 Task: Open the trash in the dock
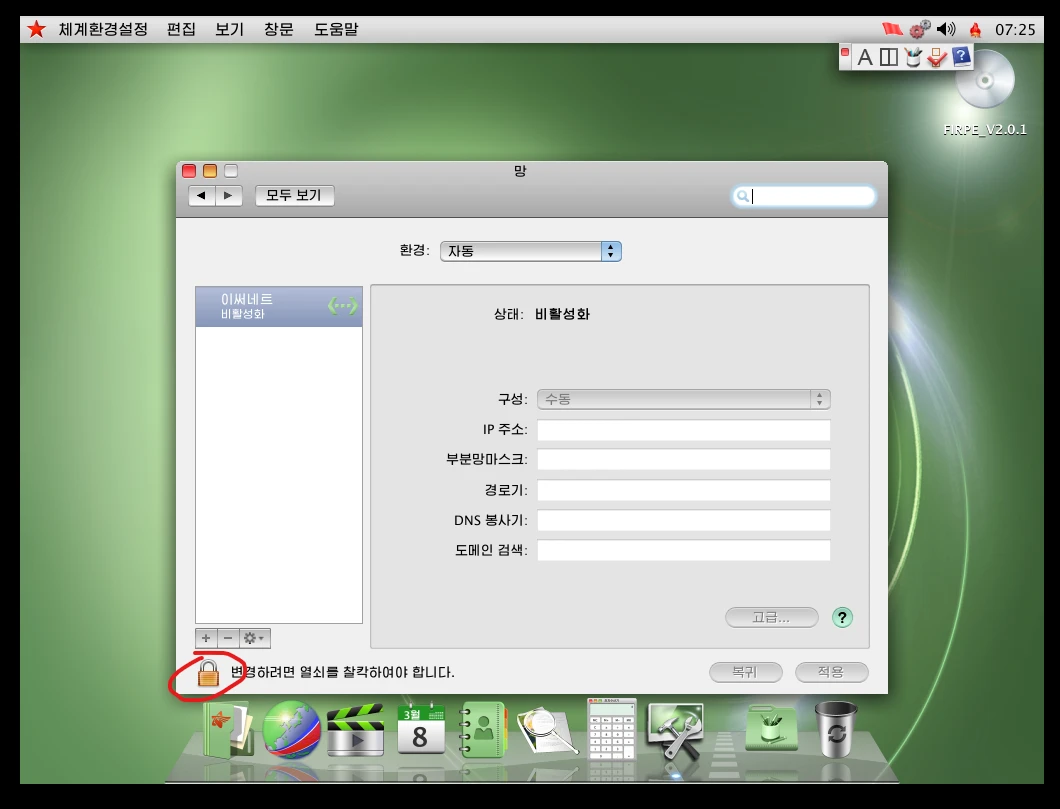tap(833, 729)
